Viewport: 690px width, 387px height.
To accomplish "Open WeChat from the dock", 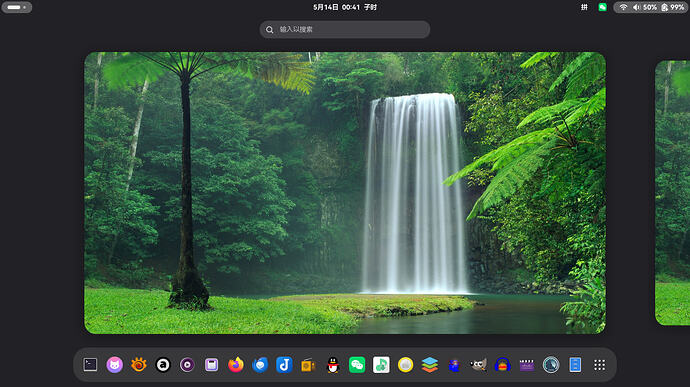I will coord(357,365).
